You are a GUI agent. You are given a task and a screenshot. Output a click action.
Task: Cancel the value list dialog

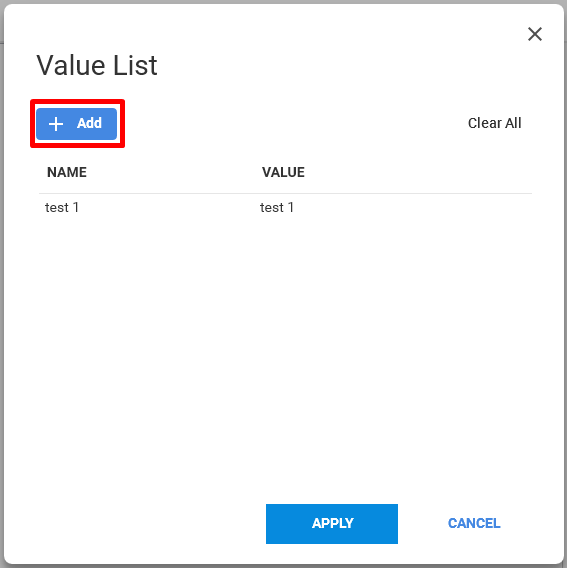[474, 523]
